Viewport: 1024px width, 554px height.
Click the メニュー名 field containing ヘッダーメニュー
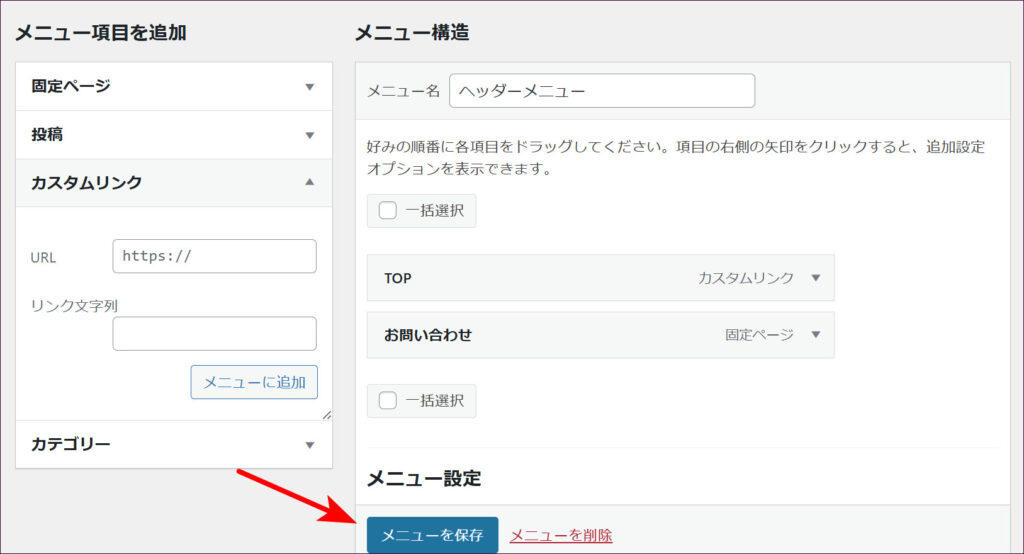click(602, 91)
